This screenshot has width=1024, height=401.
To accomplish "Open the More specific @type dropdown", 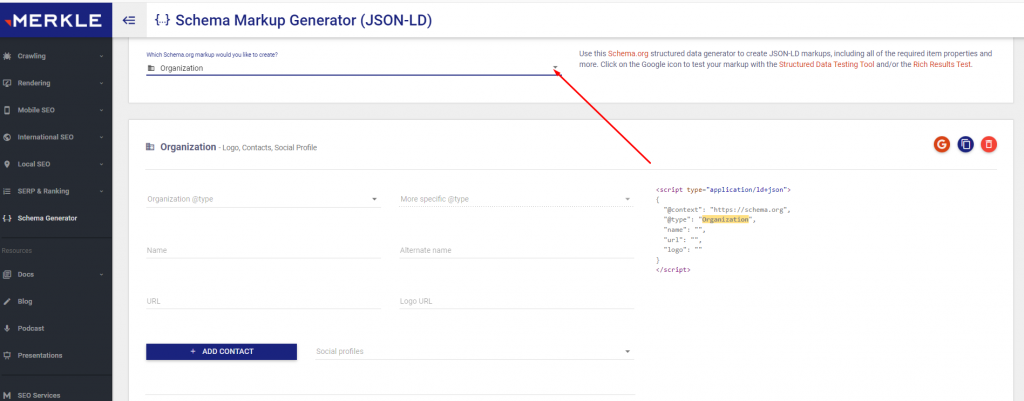I will [x=517, y=199].
